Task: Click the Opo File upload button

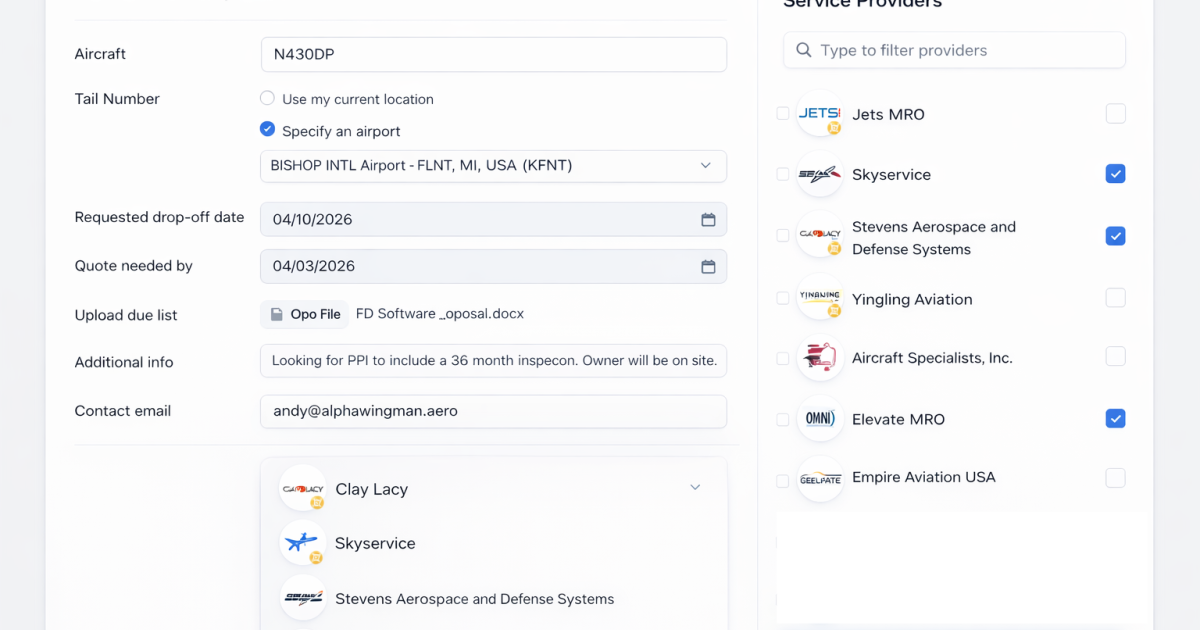Action: pos(304,314)
